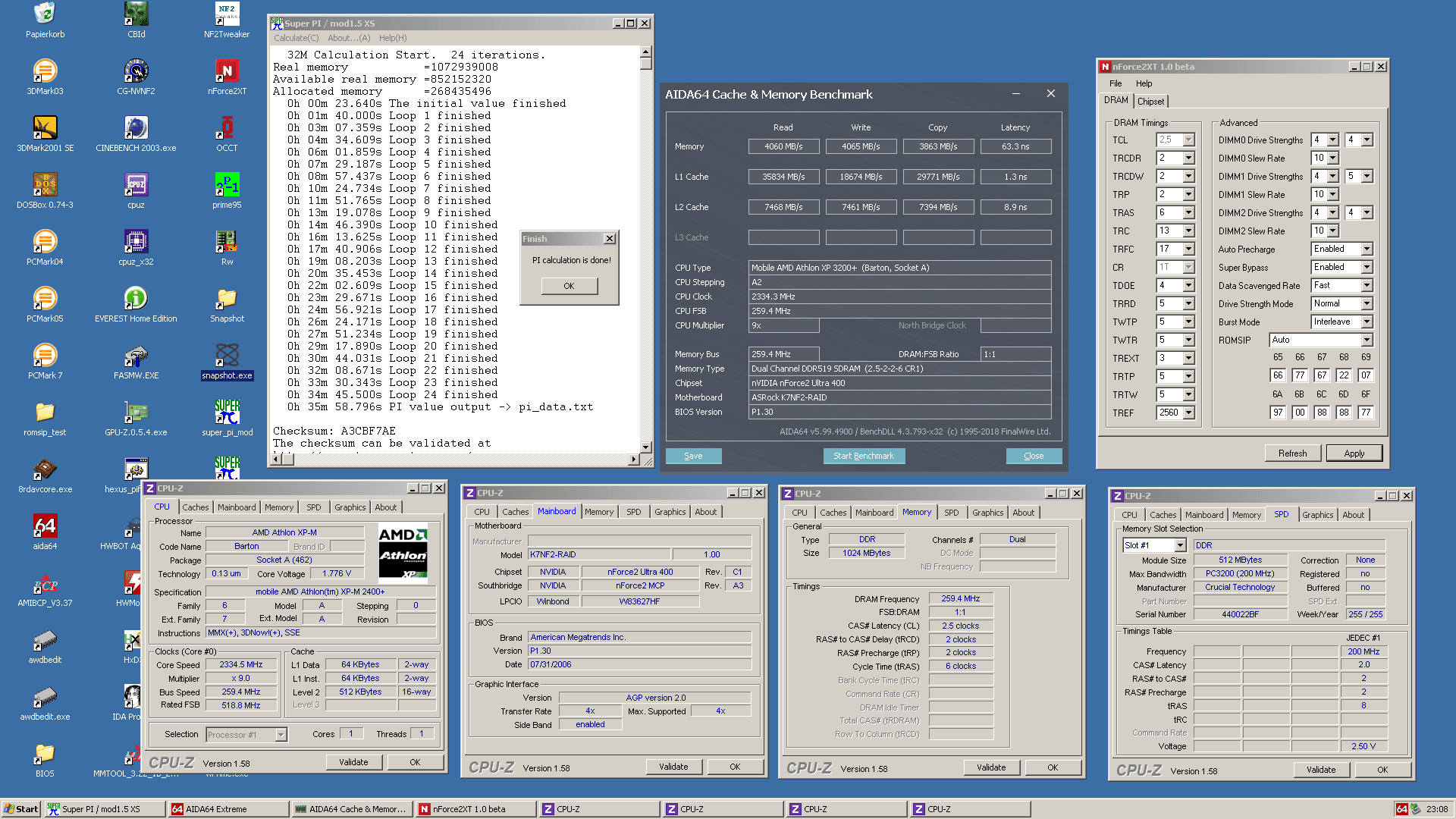Expand the Super Bypass dropdown

[x=1367, y=267]
